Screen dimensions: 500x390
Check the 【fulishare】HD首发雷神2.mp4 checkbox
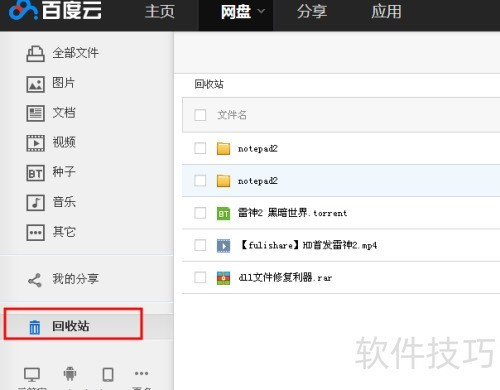click(200, 245)
